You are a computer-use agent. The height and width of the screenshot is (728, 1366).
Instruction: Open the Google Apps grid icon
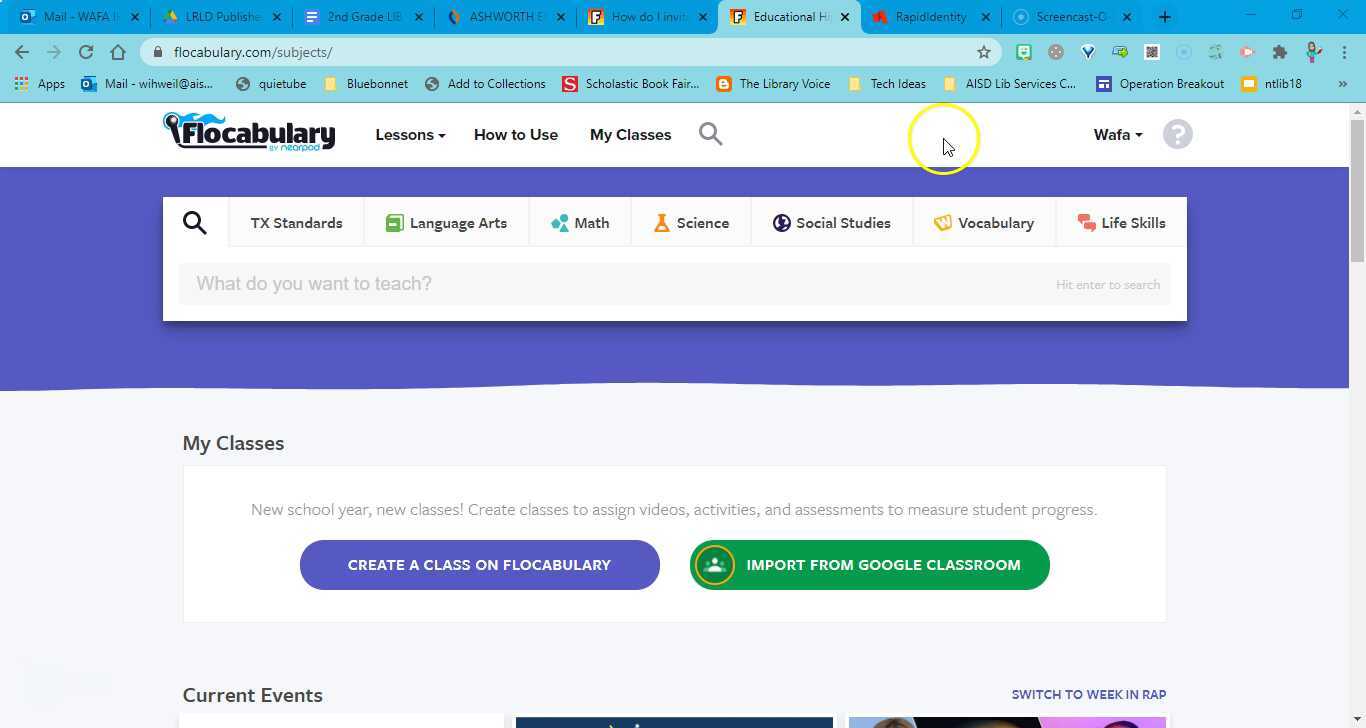click(x=21, y=83)
